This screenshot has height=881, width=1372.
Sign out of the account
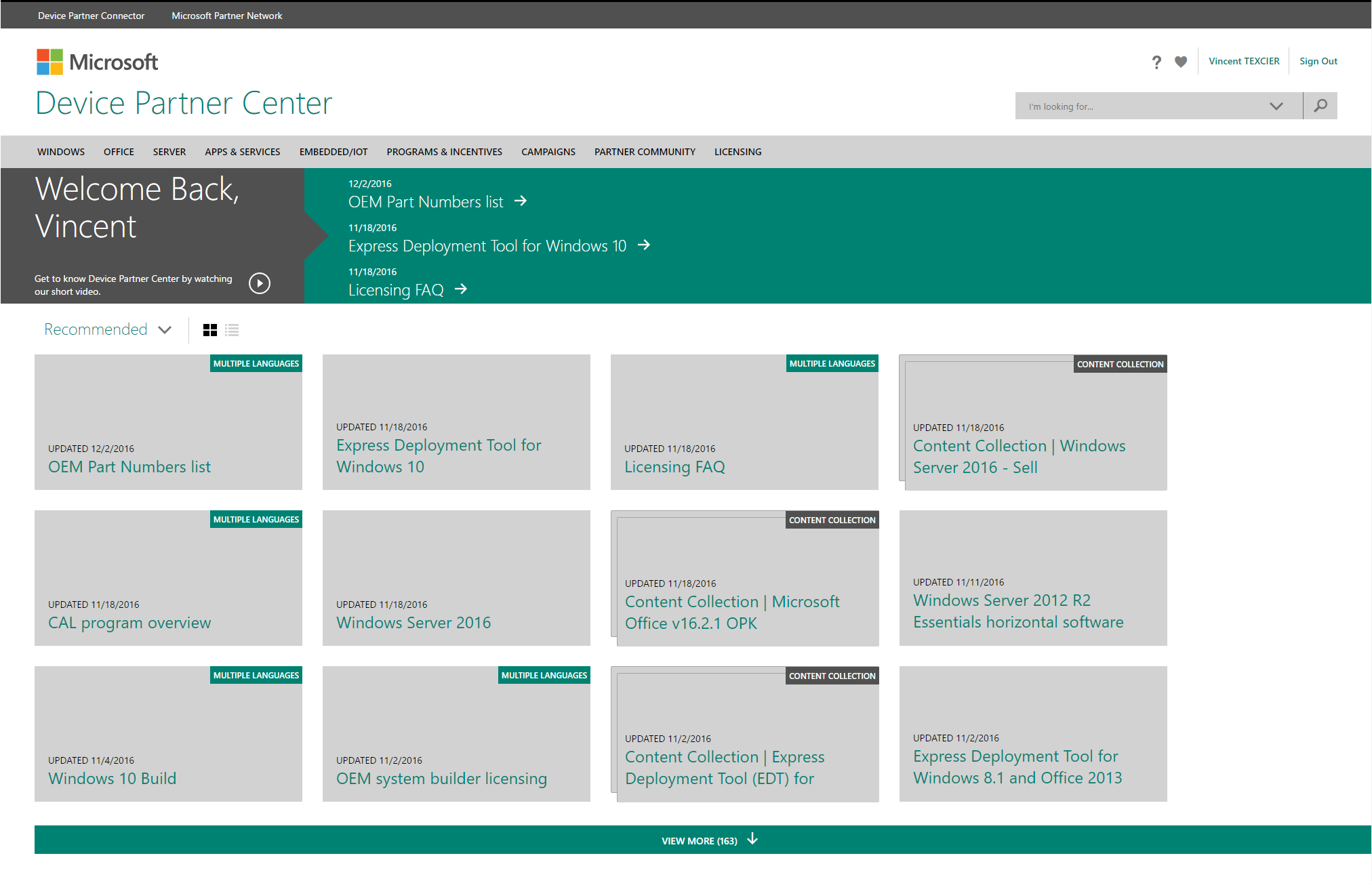point(1318,61)
